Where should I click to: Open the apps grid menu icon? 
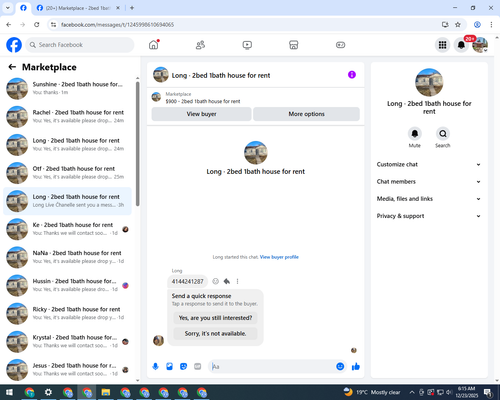click(442, 45)
